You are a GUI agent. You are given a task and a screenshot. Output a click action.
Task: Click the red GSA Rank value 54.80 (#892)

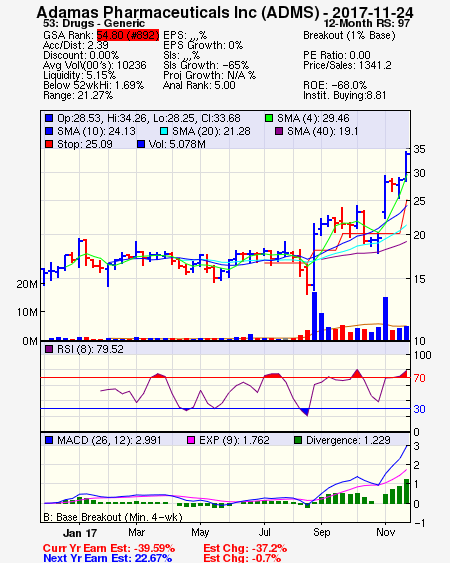point(128,35)
